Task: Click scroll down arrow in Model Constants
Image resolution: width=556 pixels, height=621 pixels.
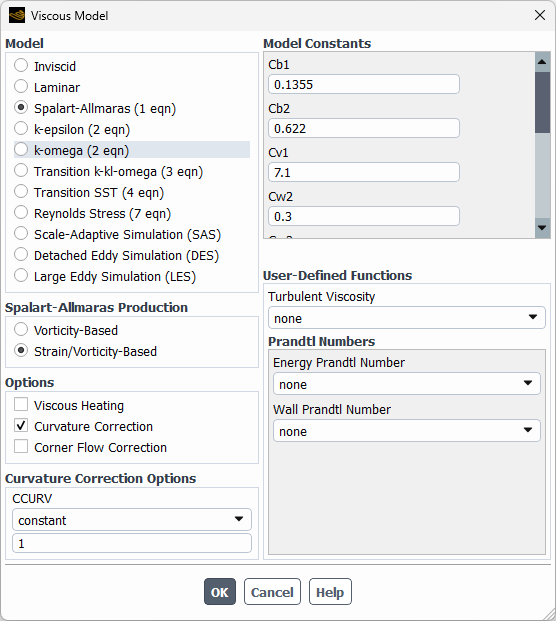Action: tap(542, 228)
